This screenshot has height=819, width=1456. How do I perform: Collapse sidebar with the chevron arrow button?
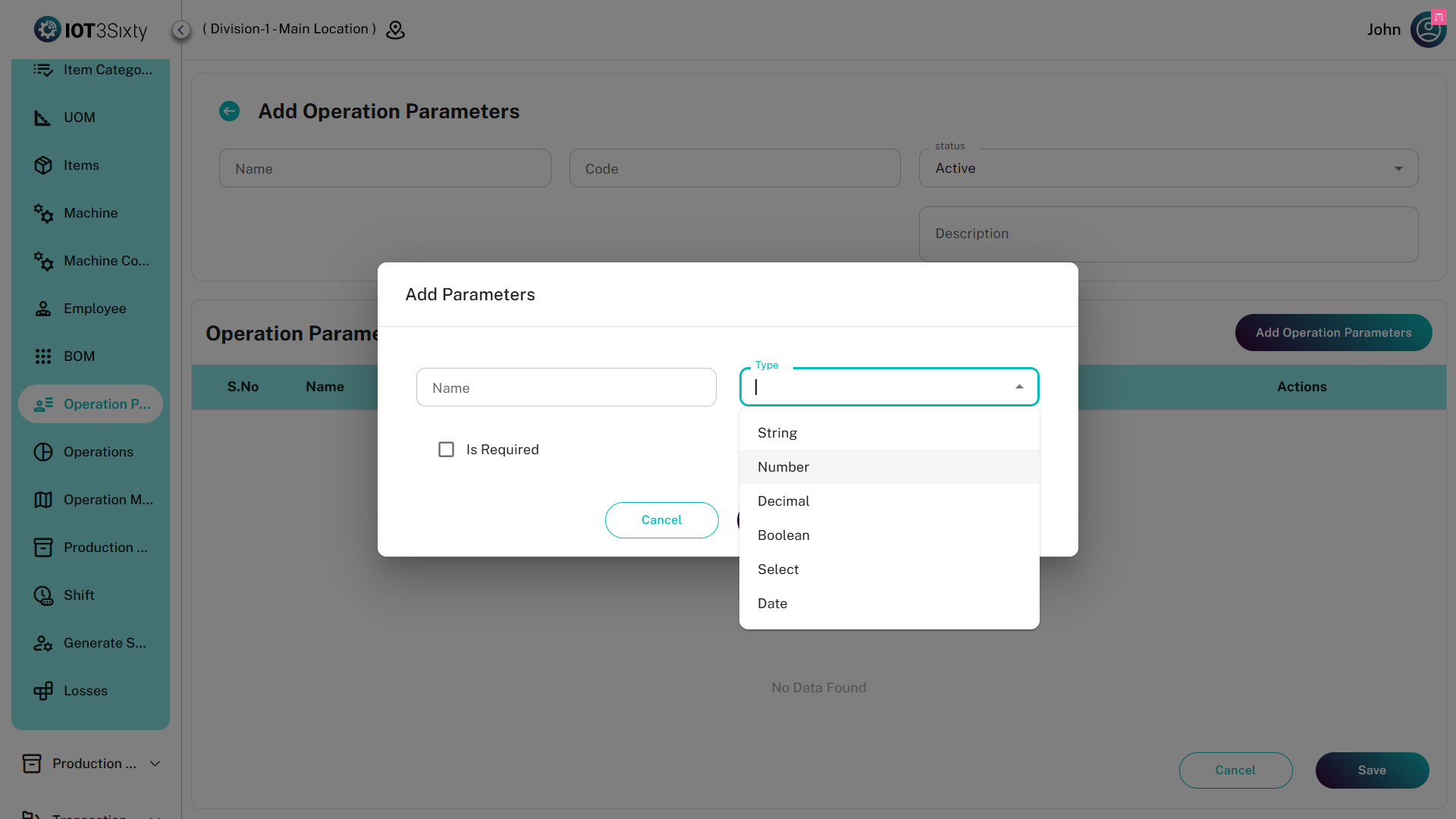click(181, 30)
